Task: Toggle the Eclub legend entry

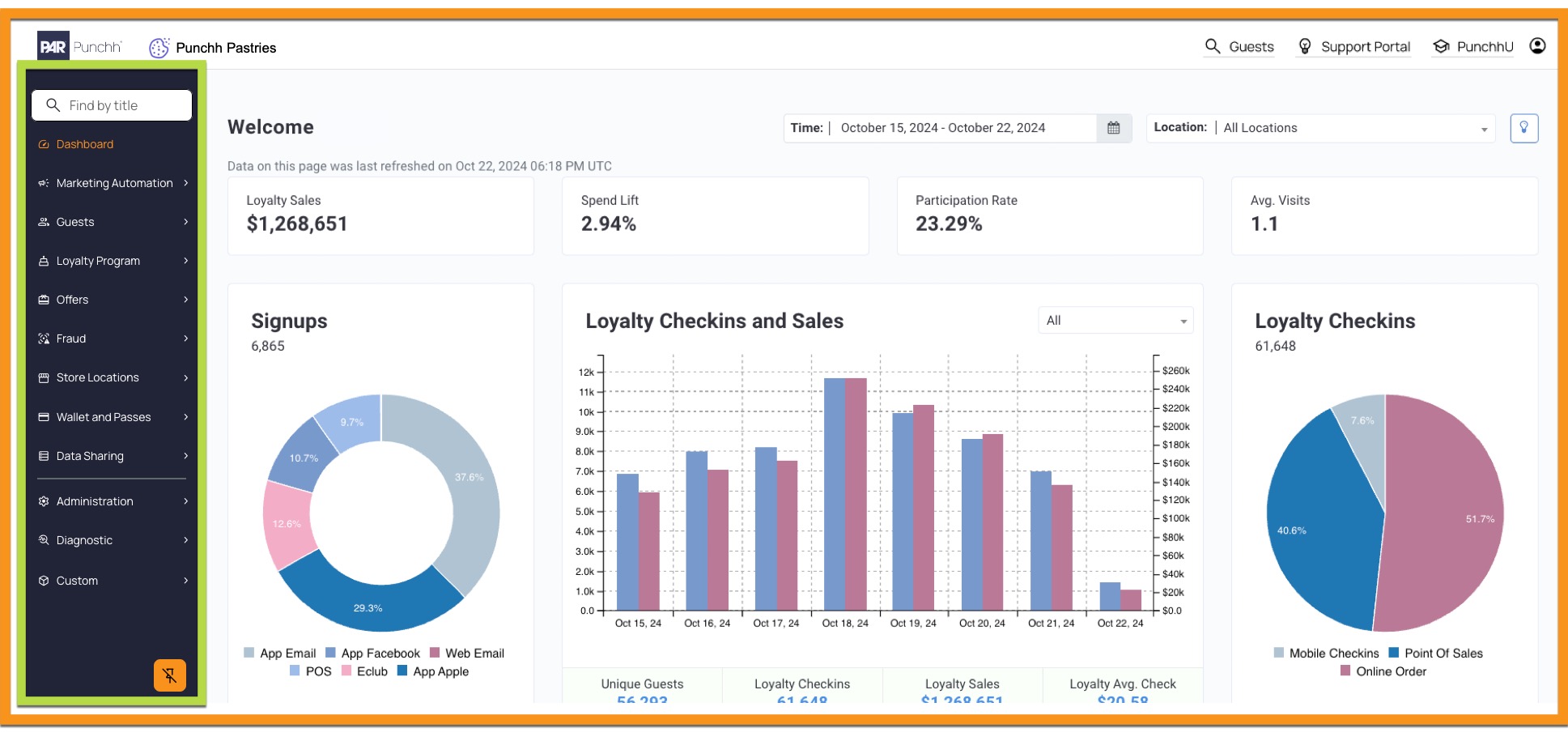Action: coord(365,671)
